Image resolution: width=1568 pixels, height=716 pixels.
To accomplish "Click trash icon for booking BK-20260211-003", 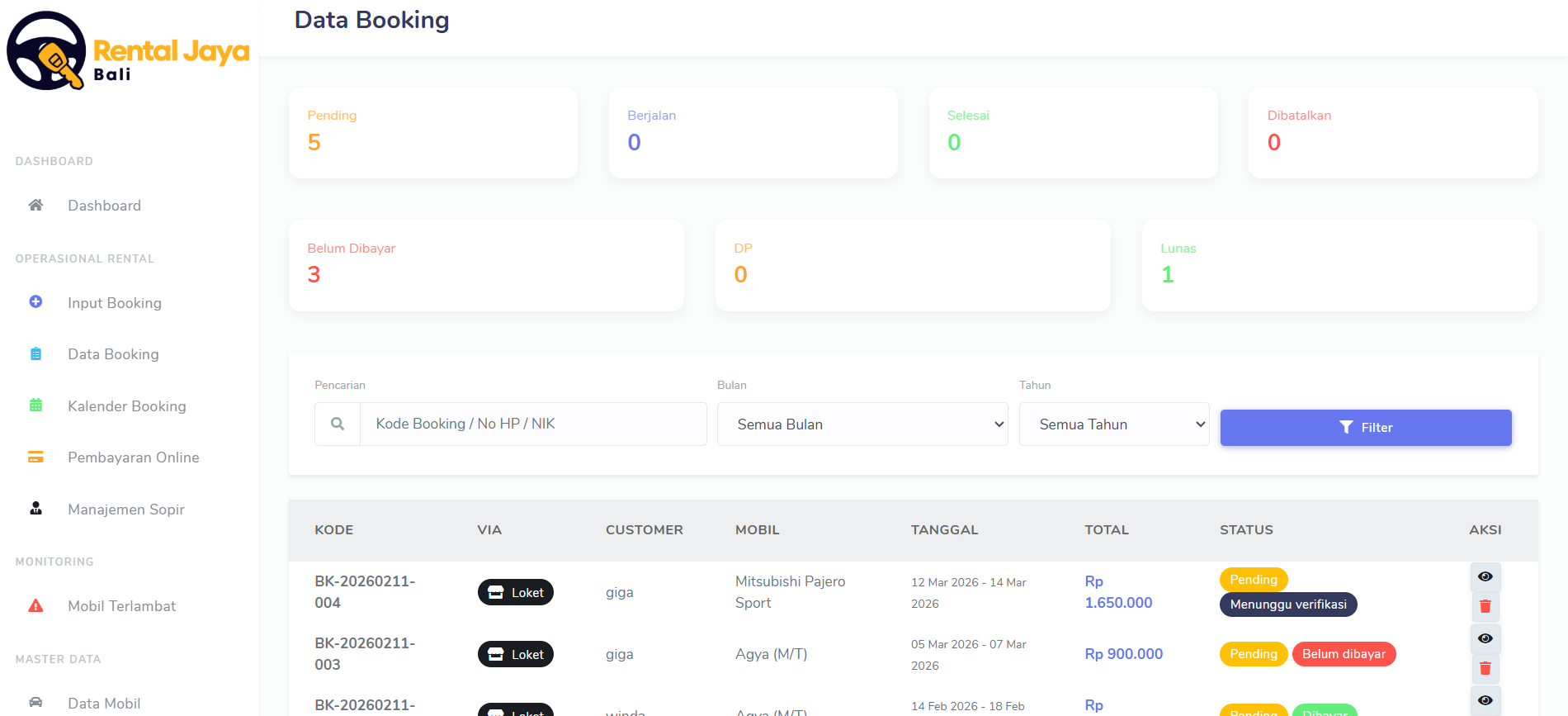I will pos(1485,669).
